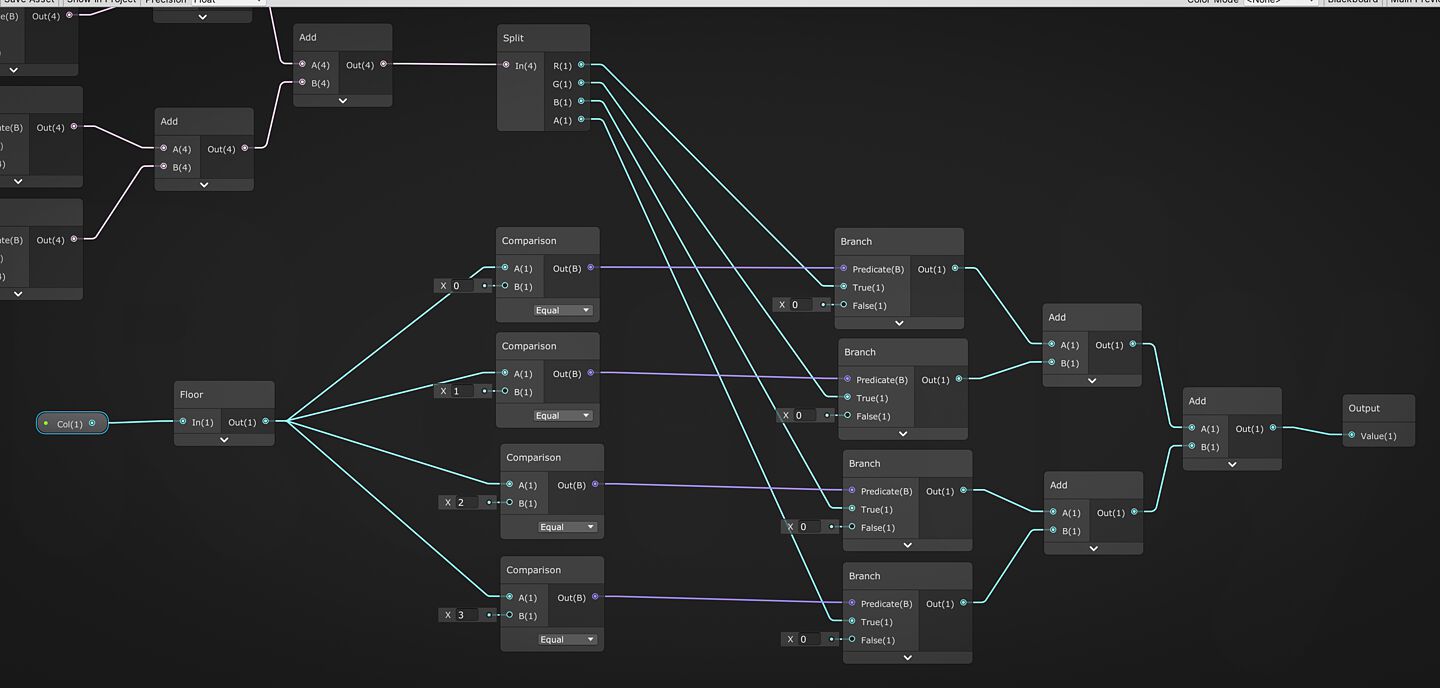Click the G(1) output port on Split
Image resolution: width=1440 pixels, height=688 pixels.
click(x=582, y=83)
